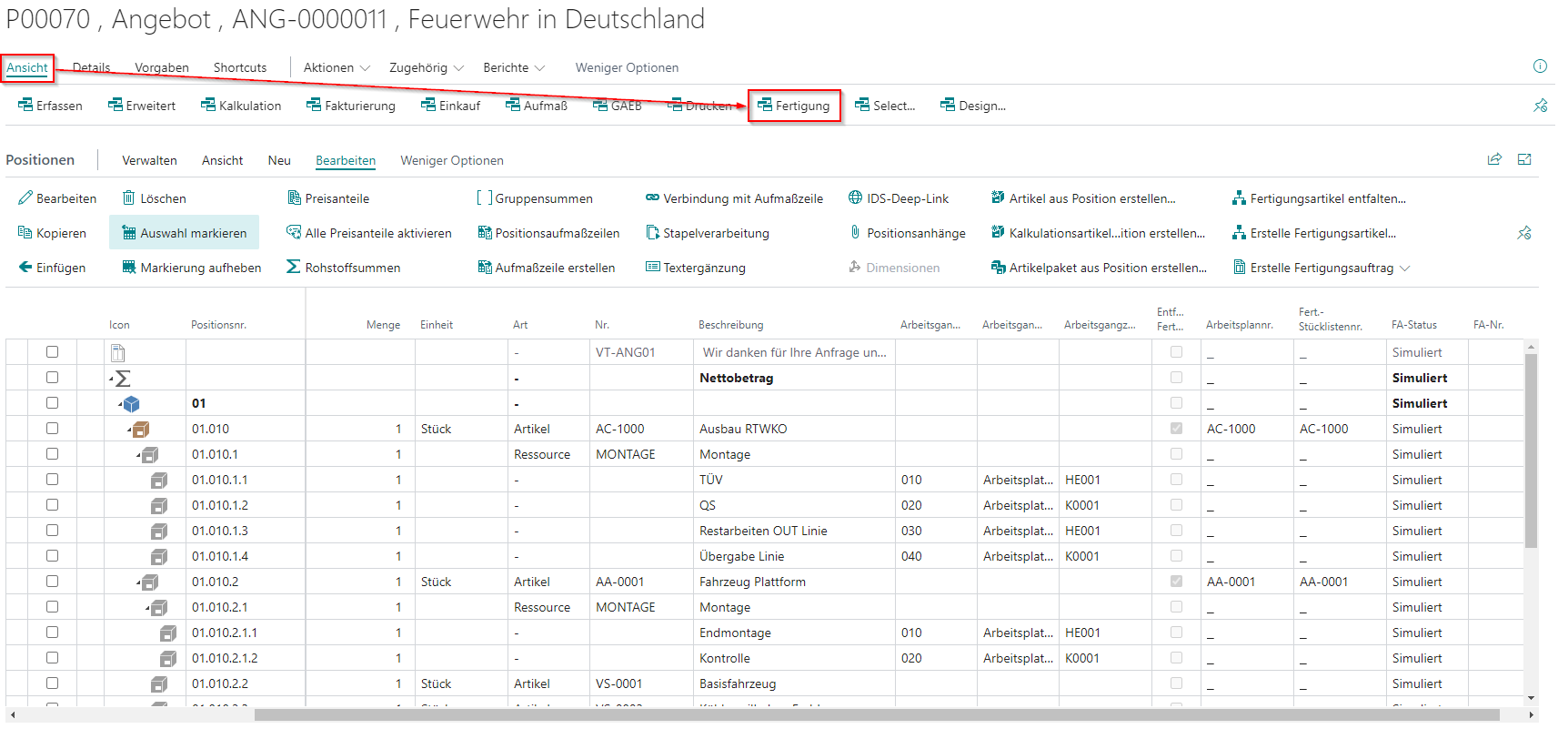This screenshot has width=1568, height=729.
Task: Click the pin icon beside Design
Action: 1540,106
